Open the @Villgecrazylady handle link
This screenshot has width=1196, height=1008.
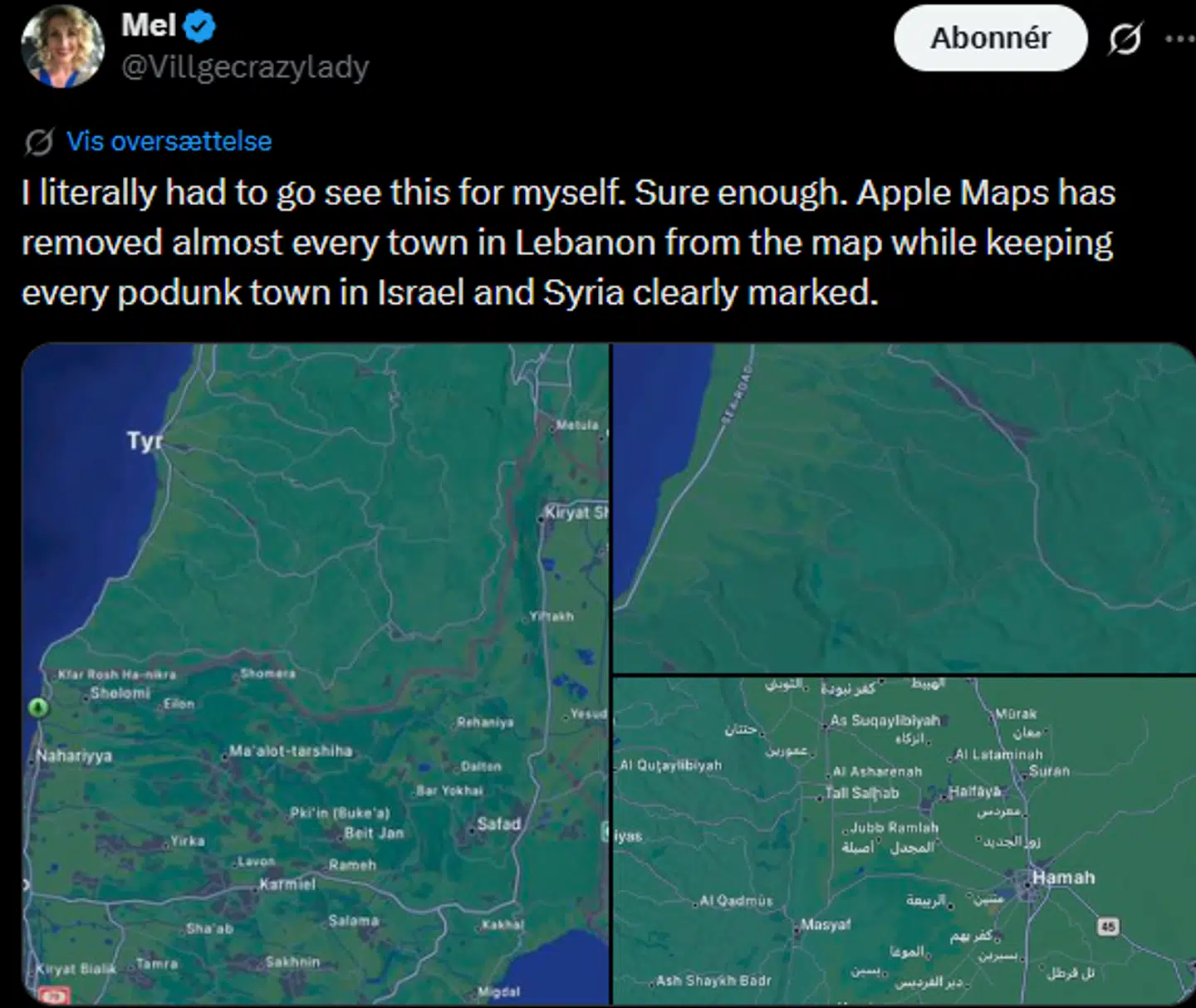point(245,66)
